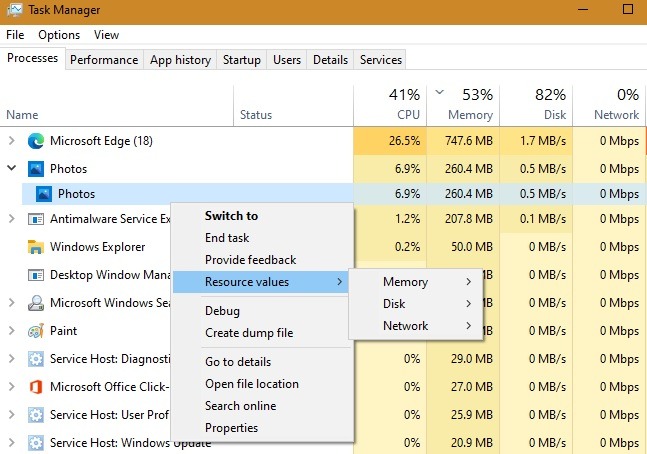This screenshot has height=454, width=647.
Task: Sort by the Network column header
Action: click(x=609, y=106)
